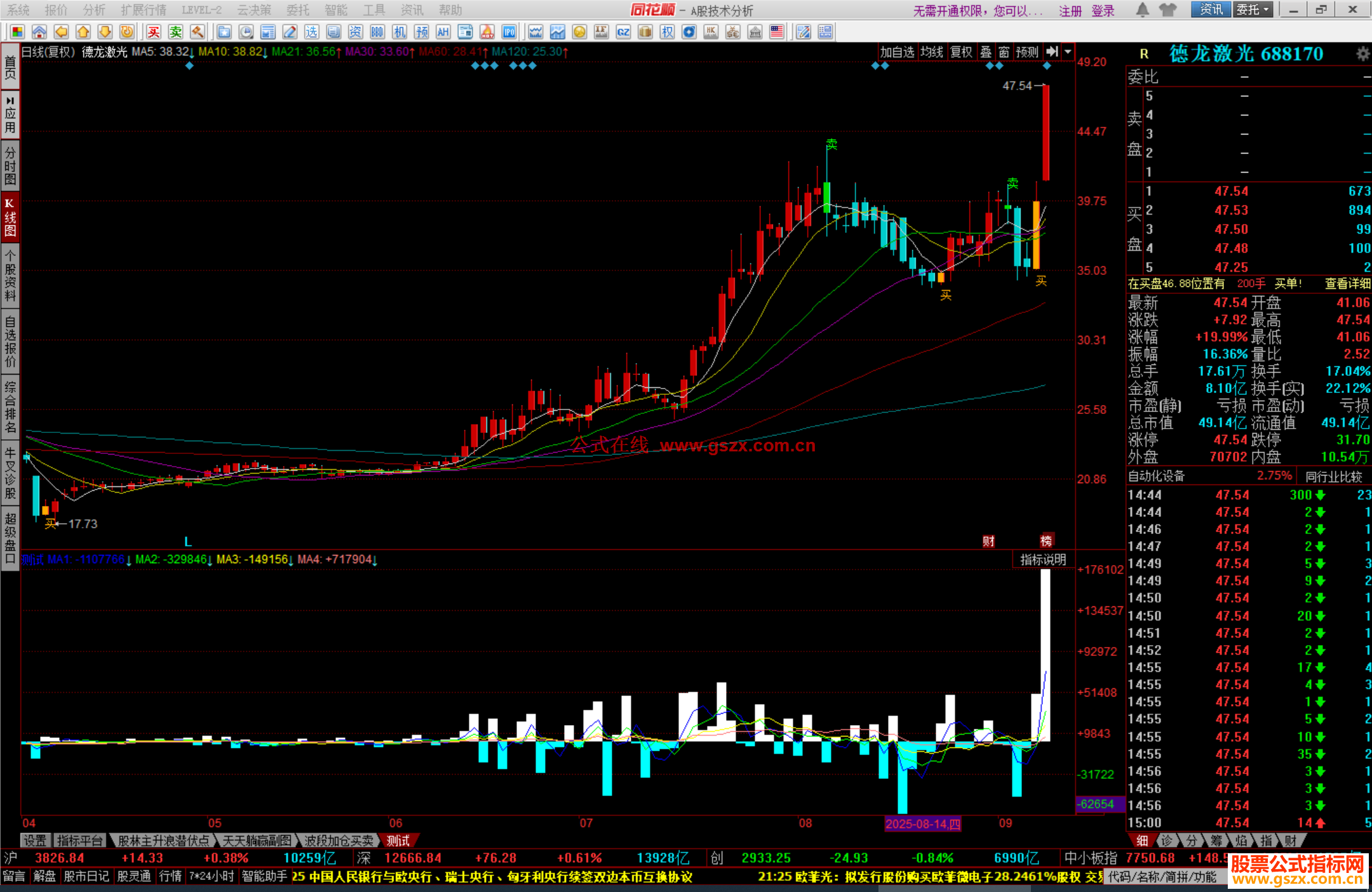
Task: Click 2025-08-14 date marker on timeline
Action: [x=922, y=824]
